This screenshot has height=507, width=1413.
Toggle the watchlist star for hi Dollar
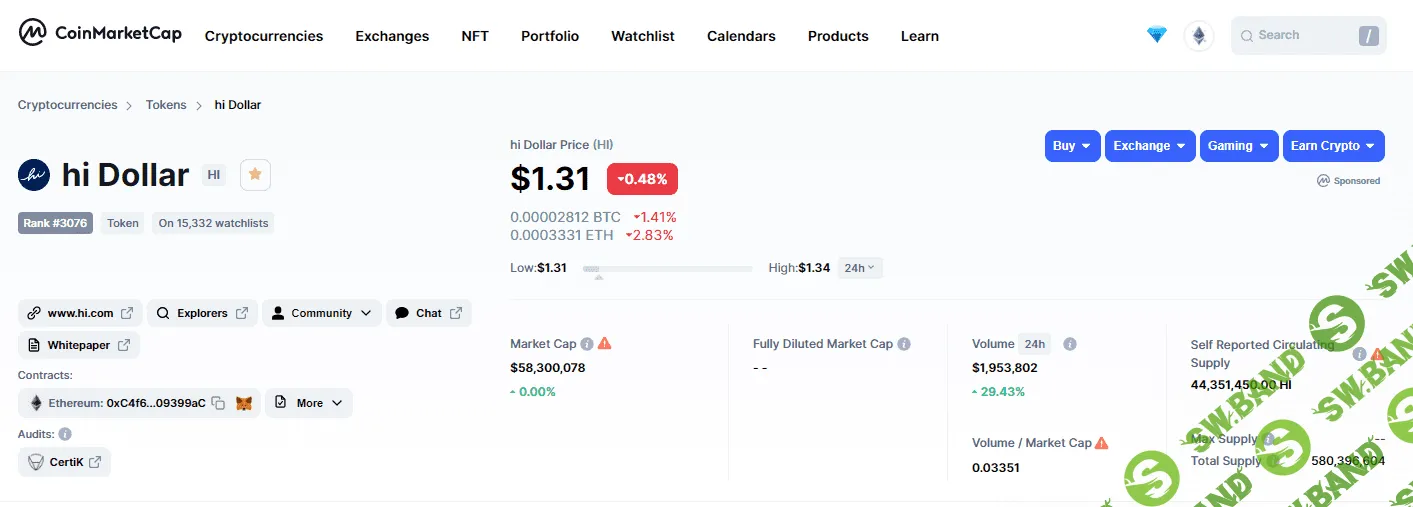(x=255, y=174)
